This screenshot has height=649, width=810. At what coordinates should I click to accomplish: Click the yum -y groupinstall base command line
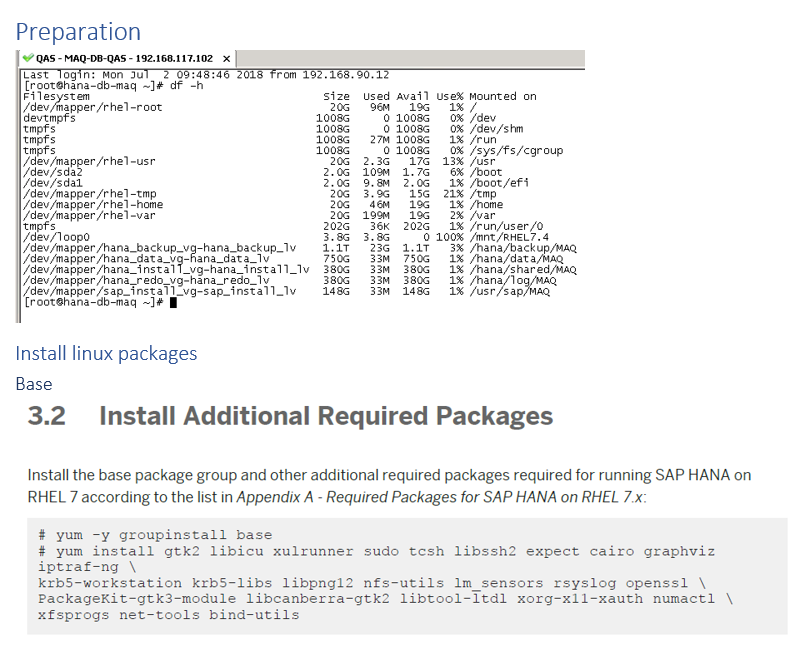coord(155,535)
